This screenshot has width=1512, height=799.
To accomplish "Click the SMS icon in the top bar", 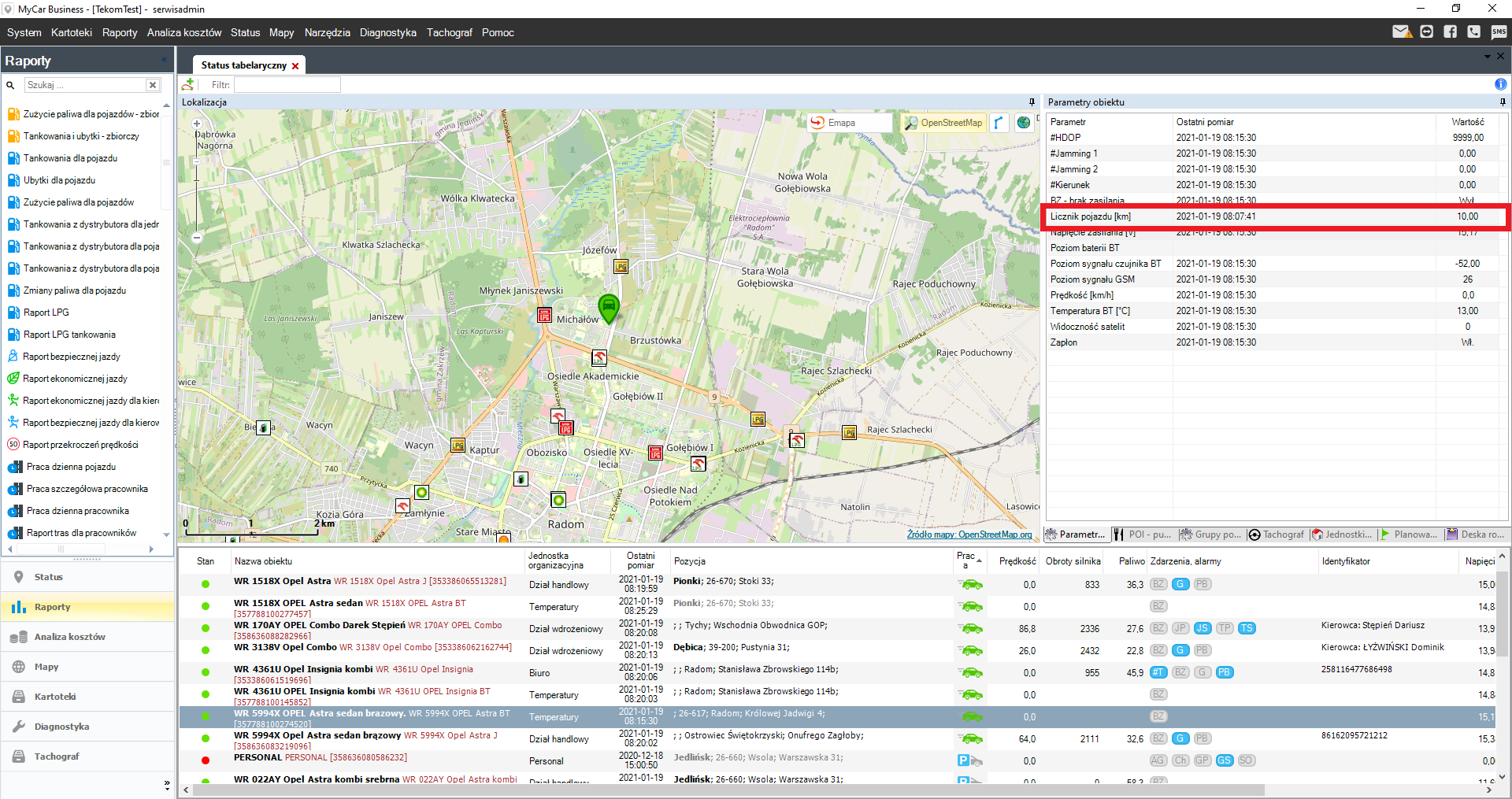I will 1498,32.
